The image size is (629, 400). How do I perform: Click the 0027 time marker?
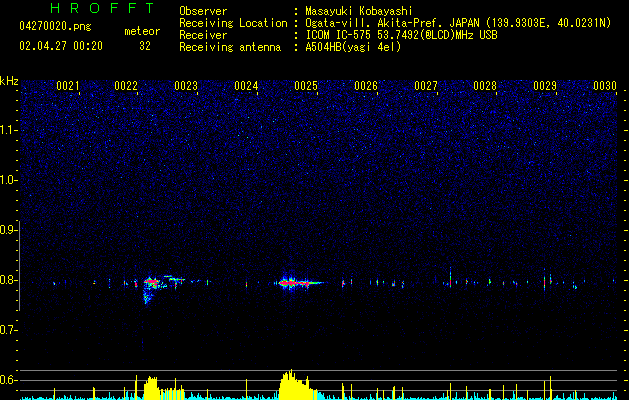[x=426, y=86]
